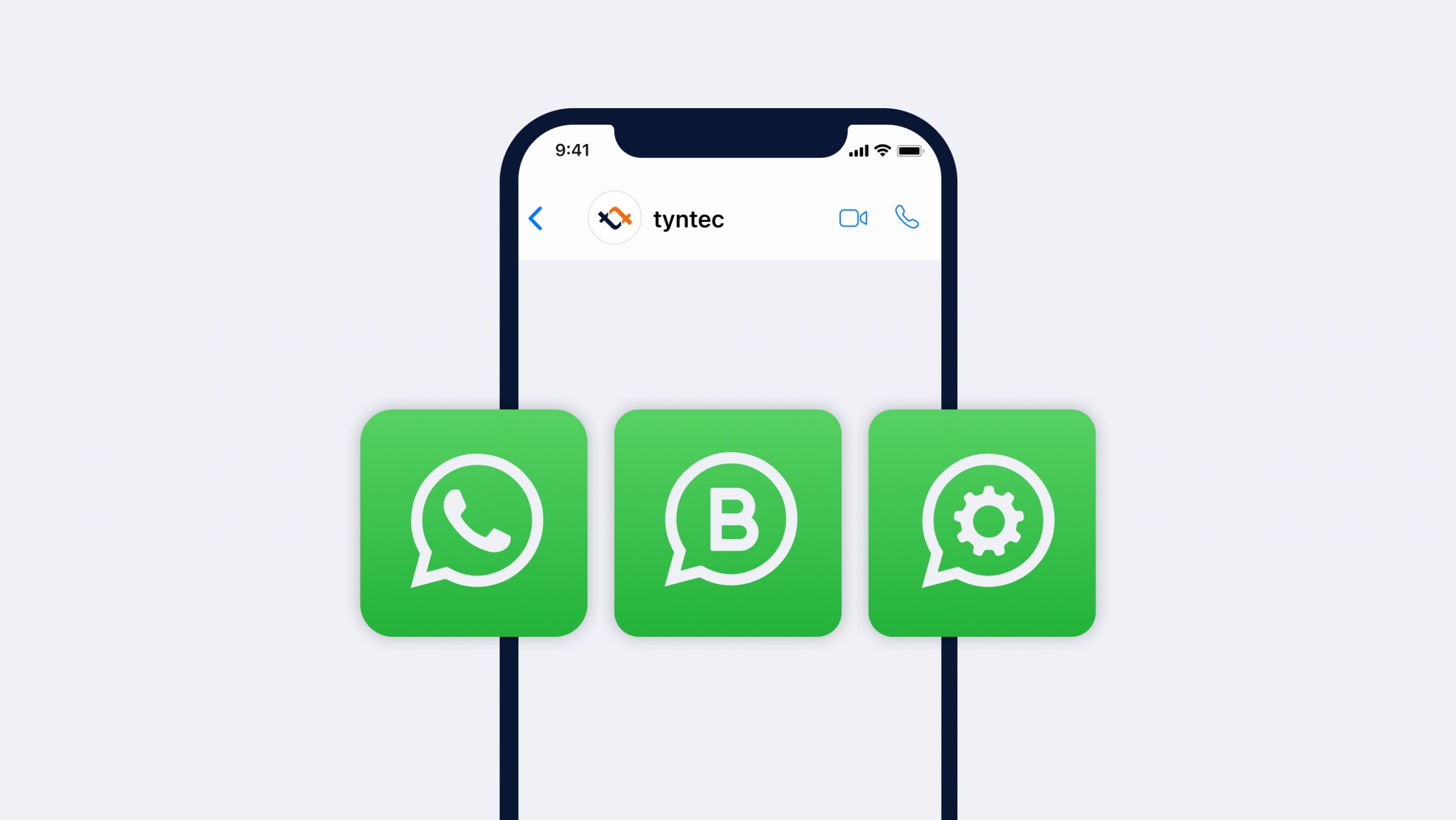This screenshot has height=820, width=1456.
Task: Start a voice call with tyntec
Action: coord(907,217)
